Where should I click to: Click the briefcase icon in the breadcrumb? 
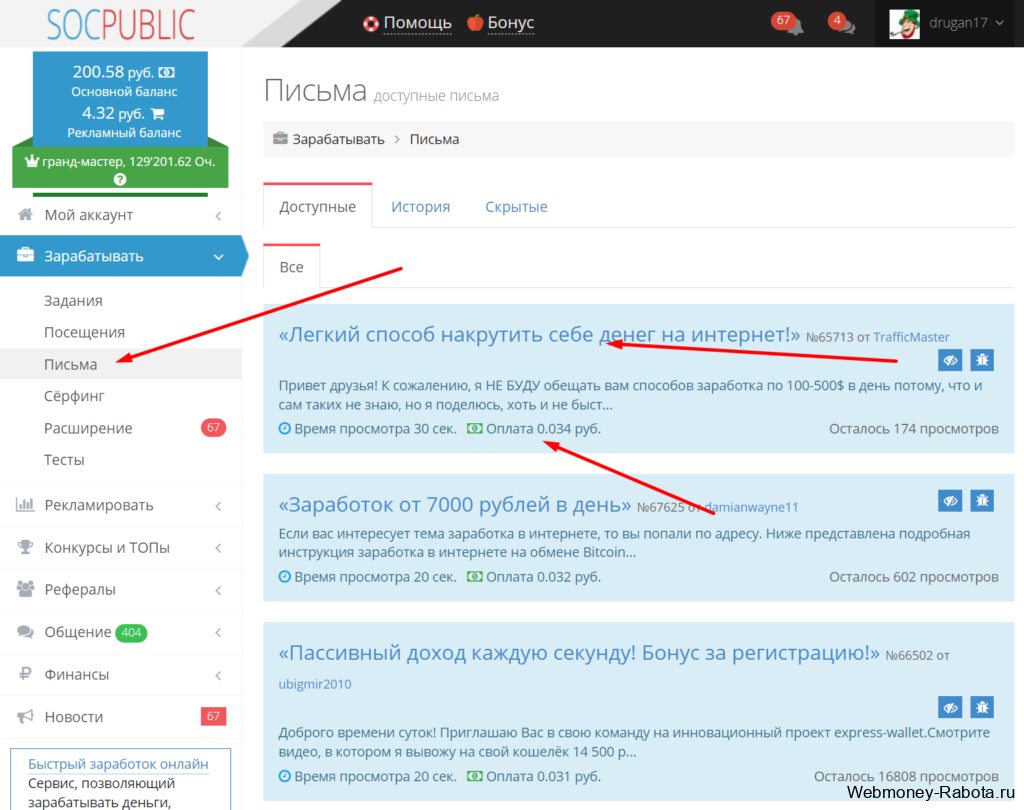pos(280,138)
